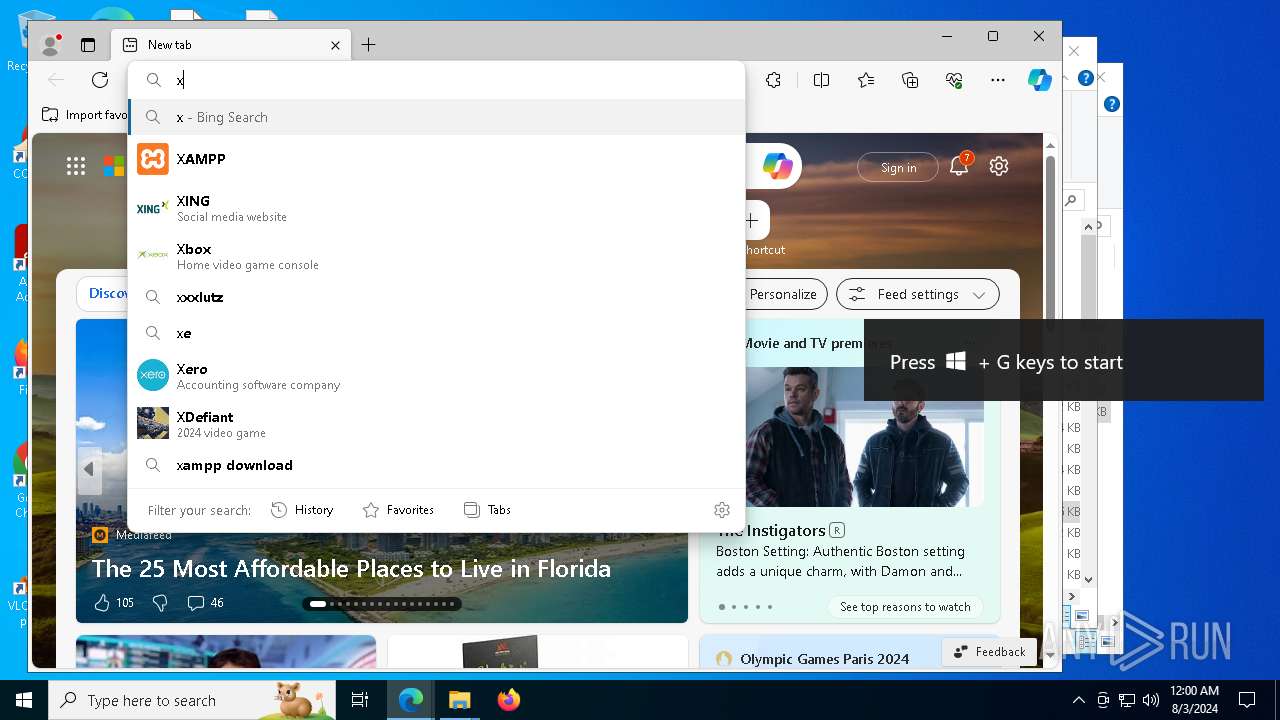
Task: Show hidden tray icons chevron
Action: point(1078,700)
